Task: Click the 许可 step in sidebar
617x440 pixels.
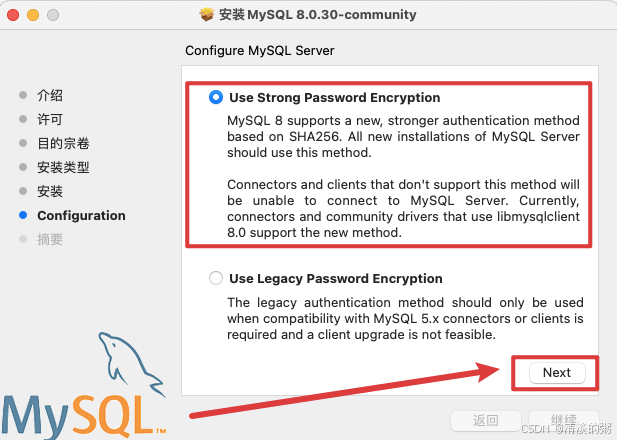Action: pyautogui.click(x=50, y=119)
